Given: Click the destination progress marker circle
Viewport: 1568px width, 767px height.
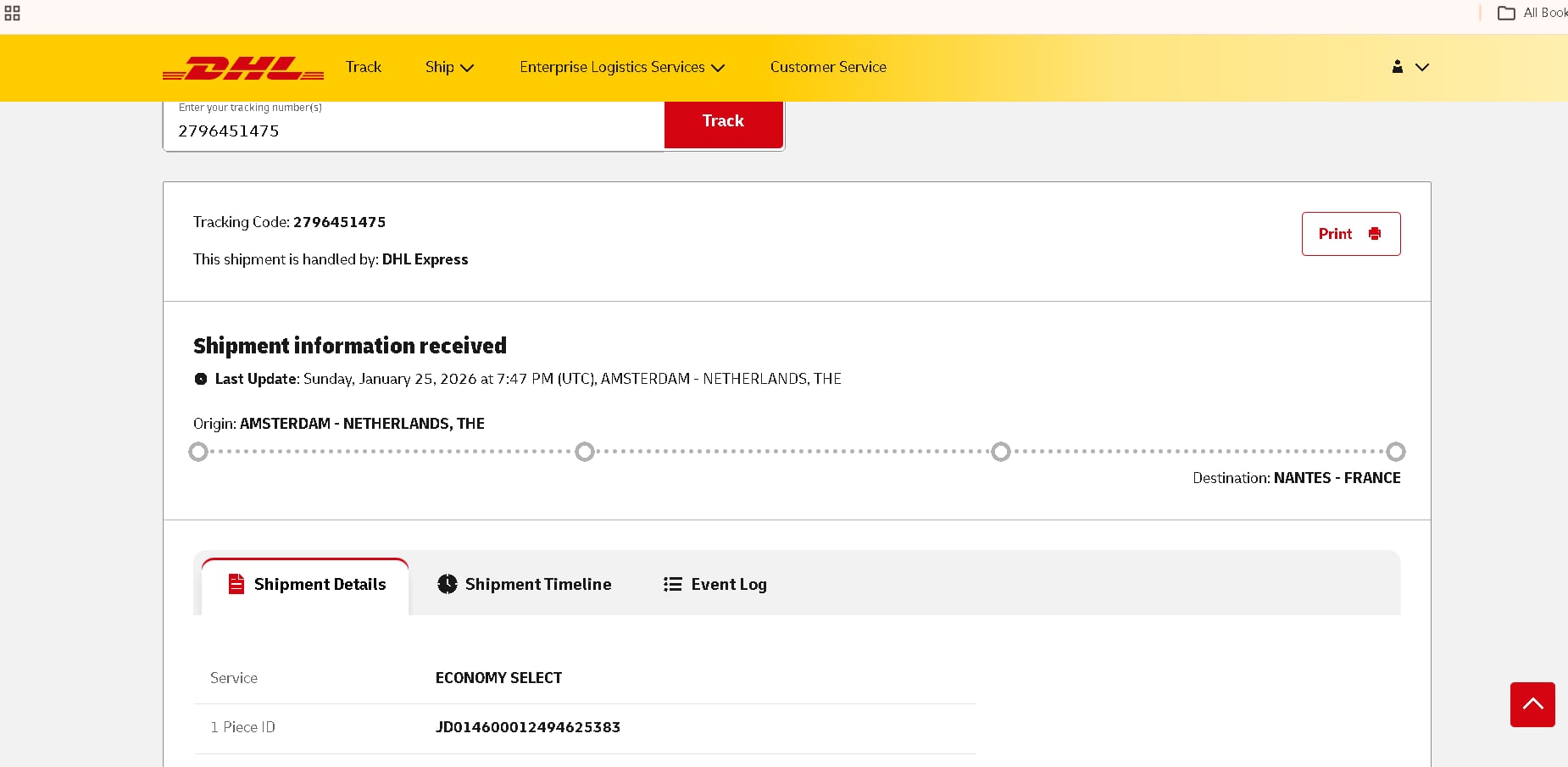Looking at the screenshot, I should (x=1396, y=452).
